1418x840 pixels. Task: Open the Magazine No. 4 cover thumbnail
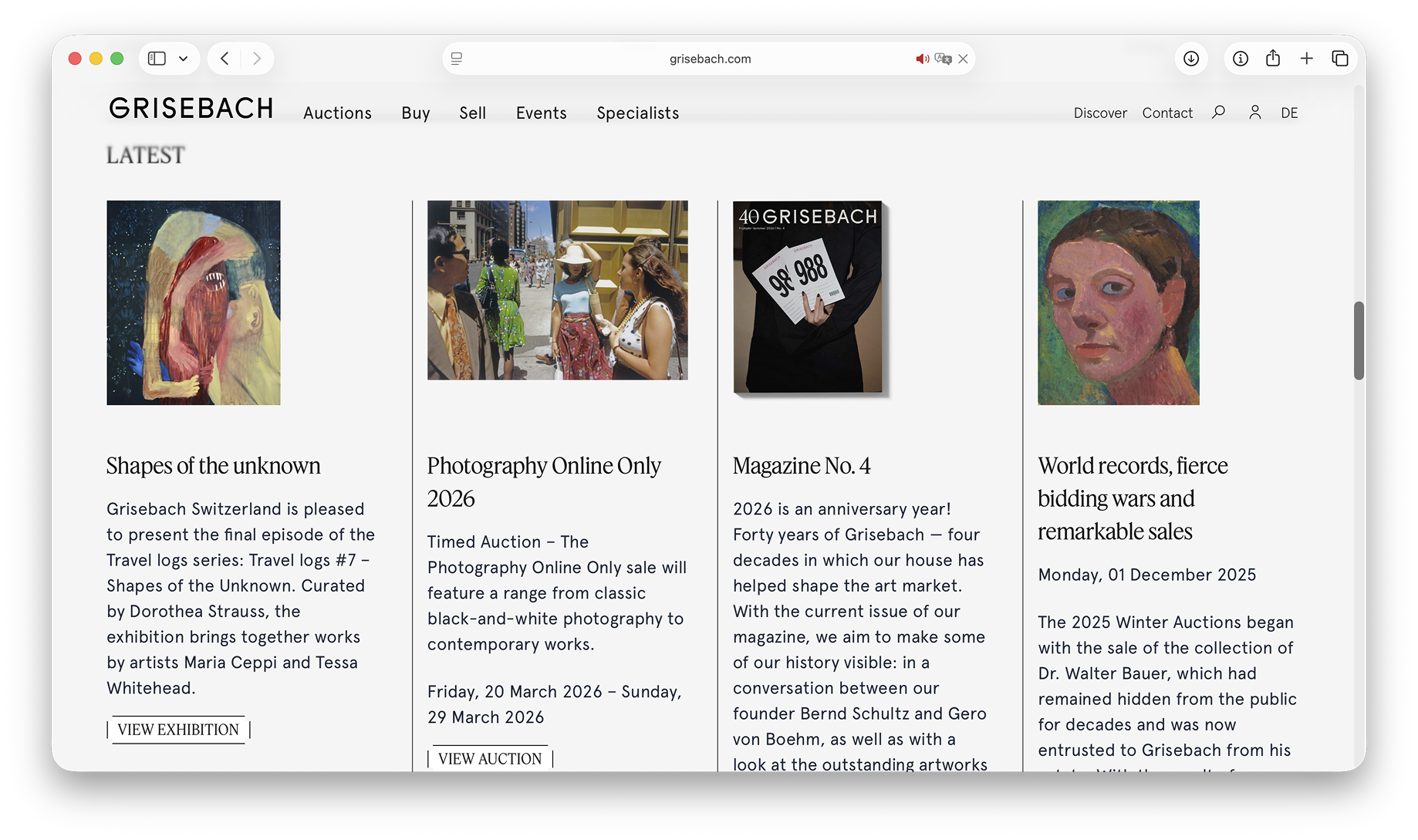pyautogui.click(x=808, y=298)
